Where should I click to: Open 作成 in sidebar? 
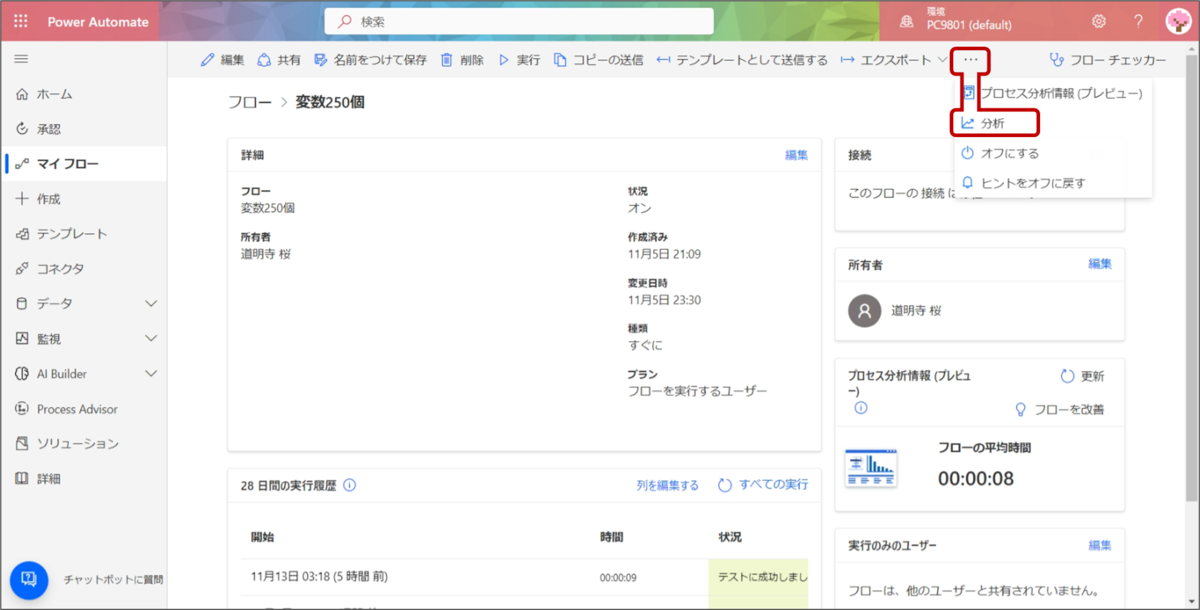point(83,199)
